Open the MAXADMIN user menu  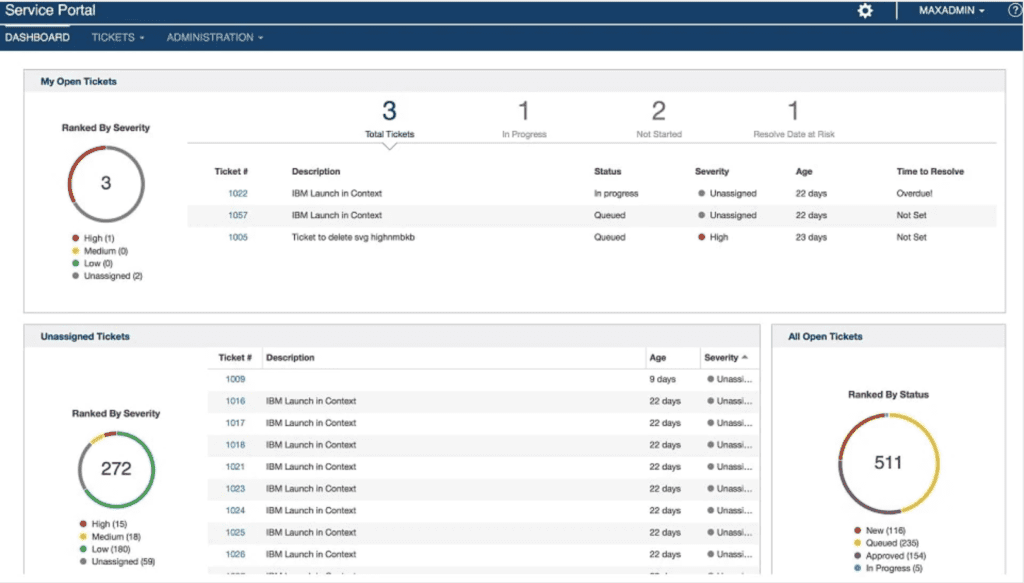point(946,10)
